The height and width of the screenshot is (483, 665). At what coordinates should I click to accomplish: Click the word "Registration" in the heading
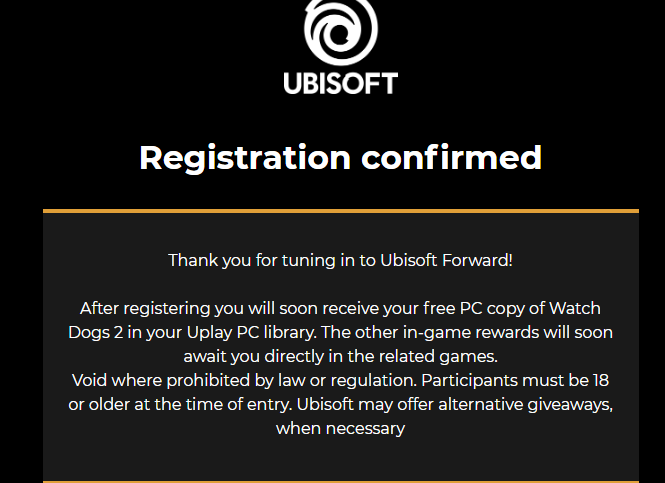coord(245,157)
